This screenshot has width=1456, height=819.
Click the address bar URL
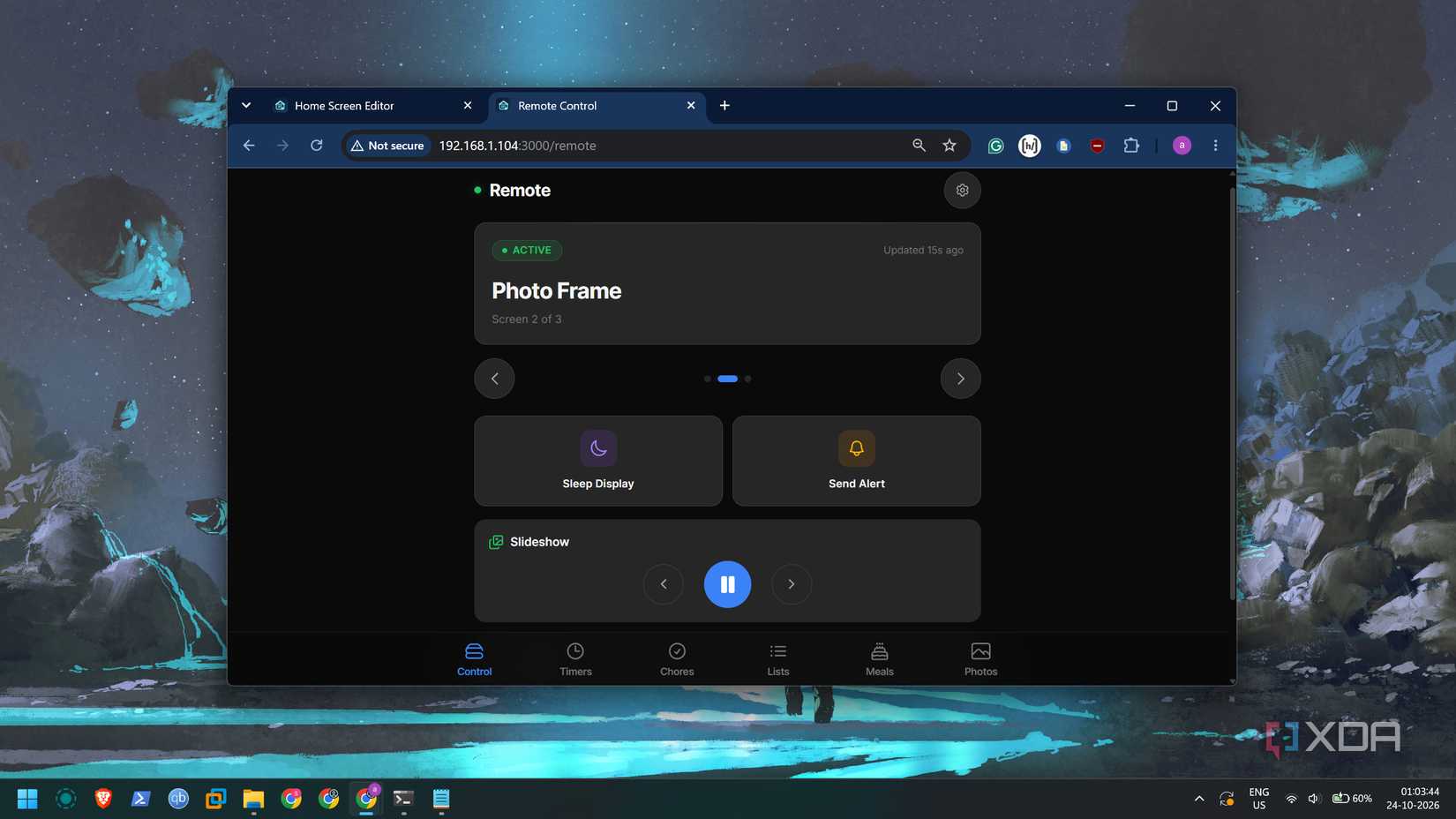[x=517, y=146]
